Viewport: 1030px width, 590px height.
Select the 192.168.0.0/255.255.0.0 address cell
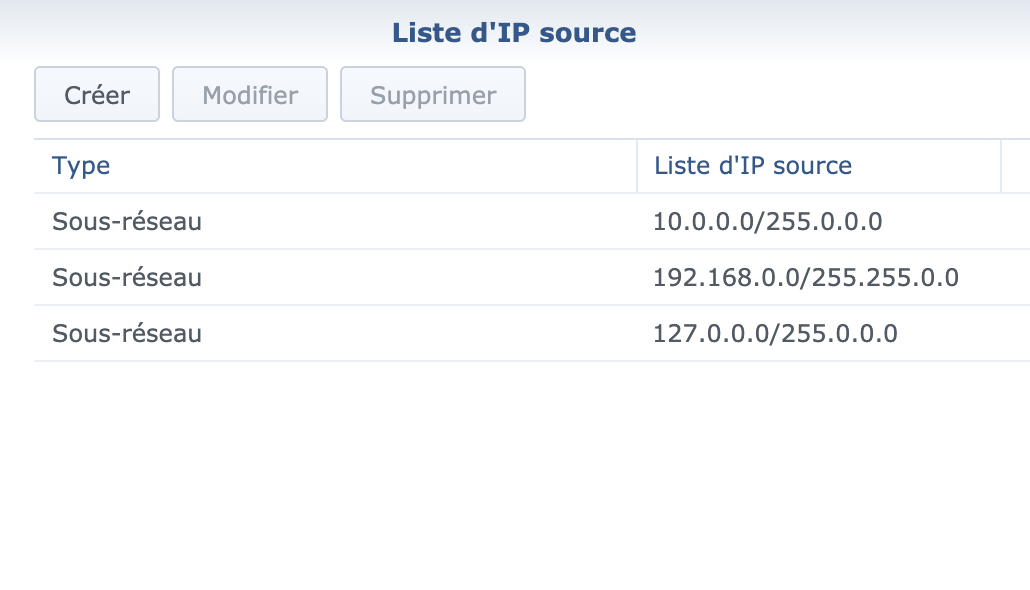(x=806, y=277)
